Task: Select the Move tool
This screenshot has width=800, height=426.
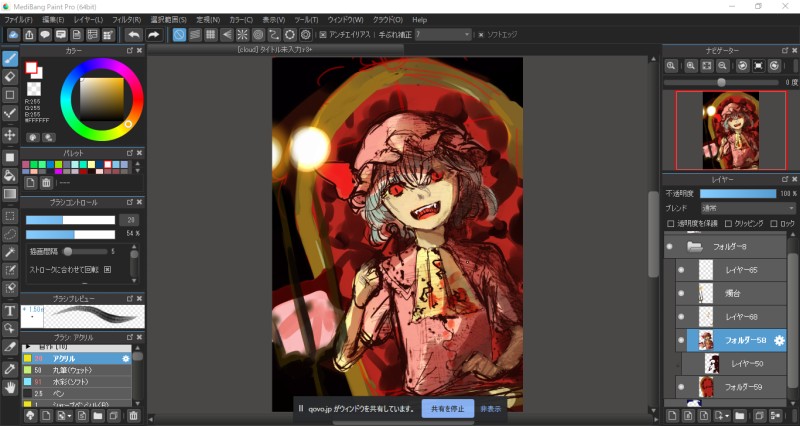Action: pos(10,135)
